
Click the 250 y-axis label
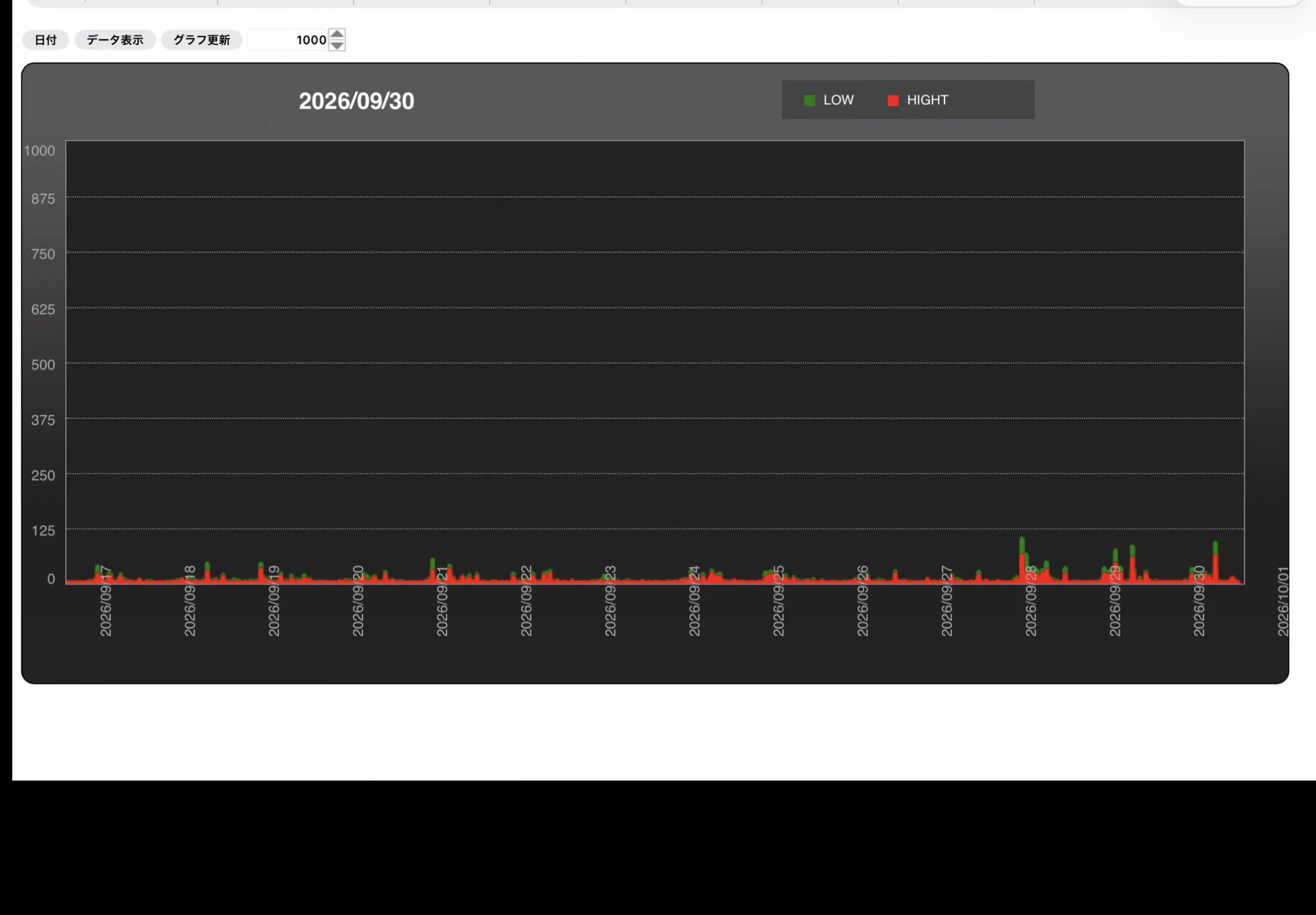pyautogui.click(x=43, y=475)
